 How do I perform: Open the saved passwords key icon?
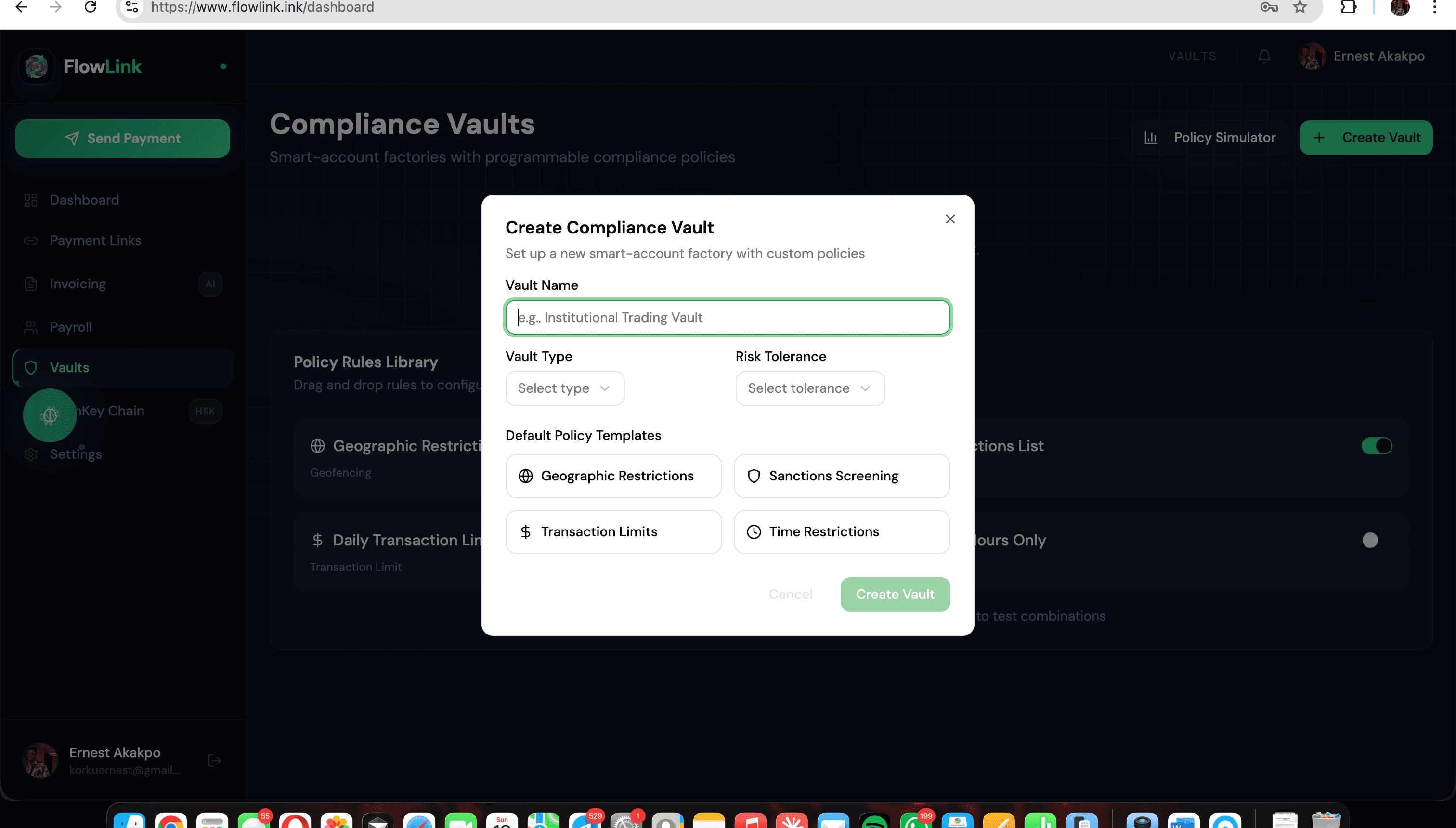coord(1269,7)
